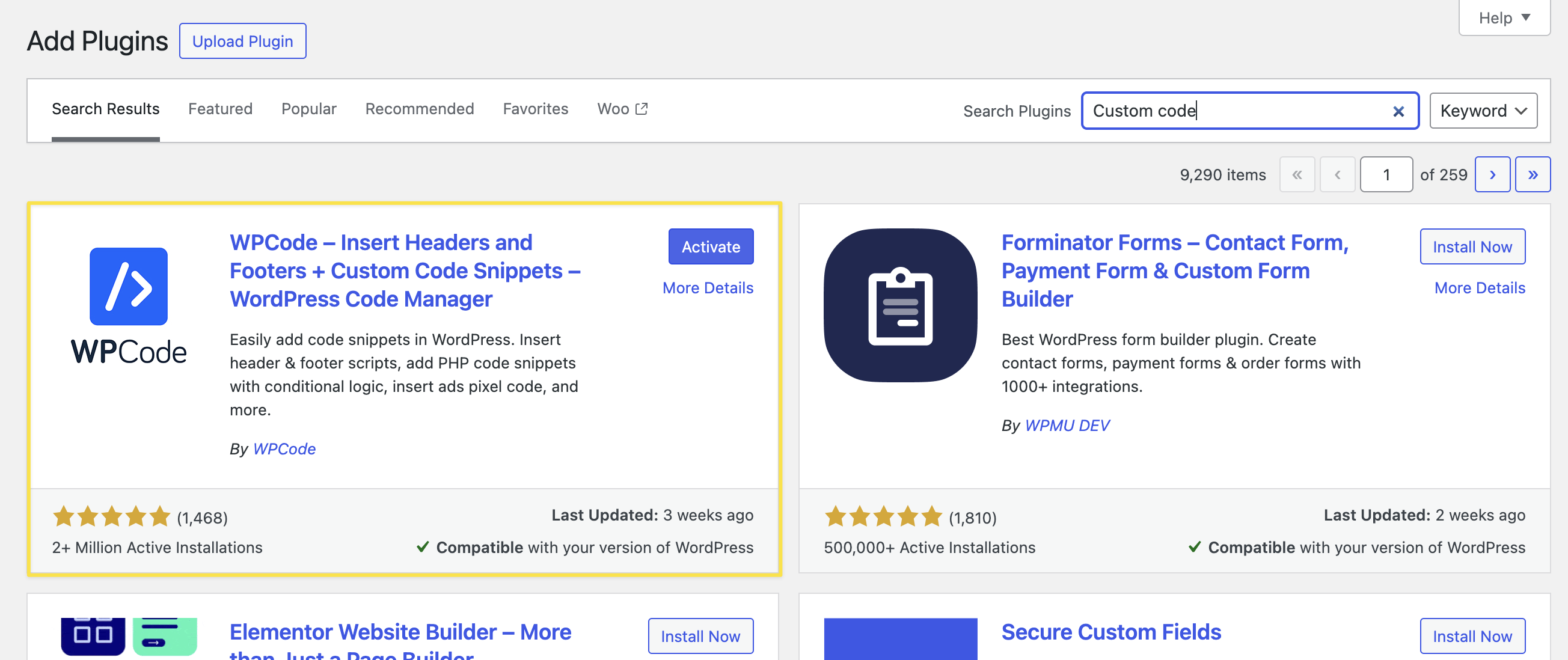Open the WPMU DEV author link

pos(1067,426)
